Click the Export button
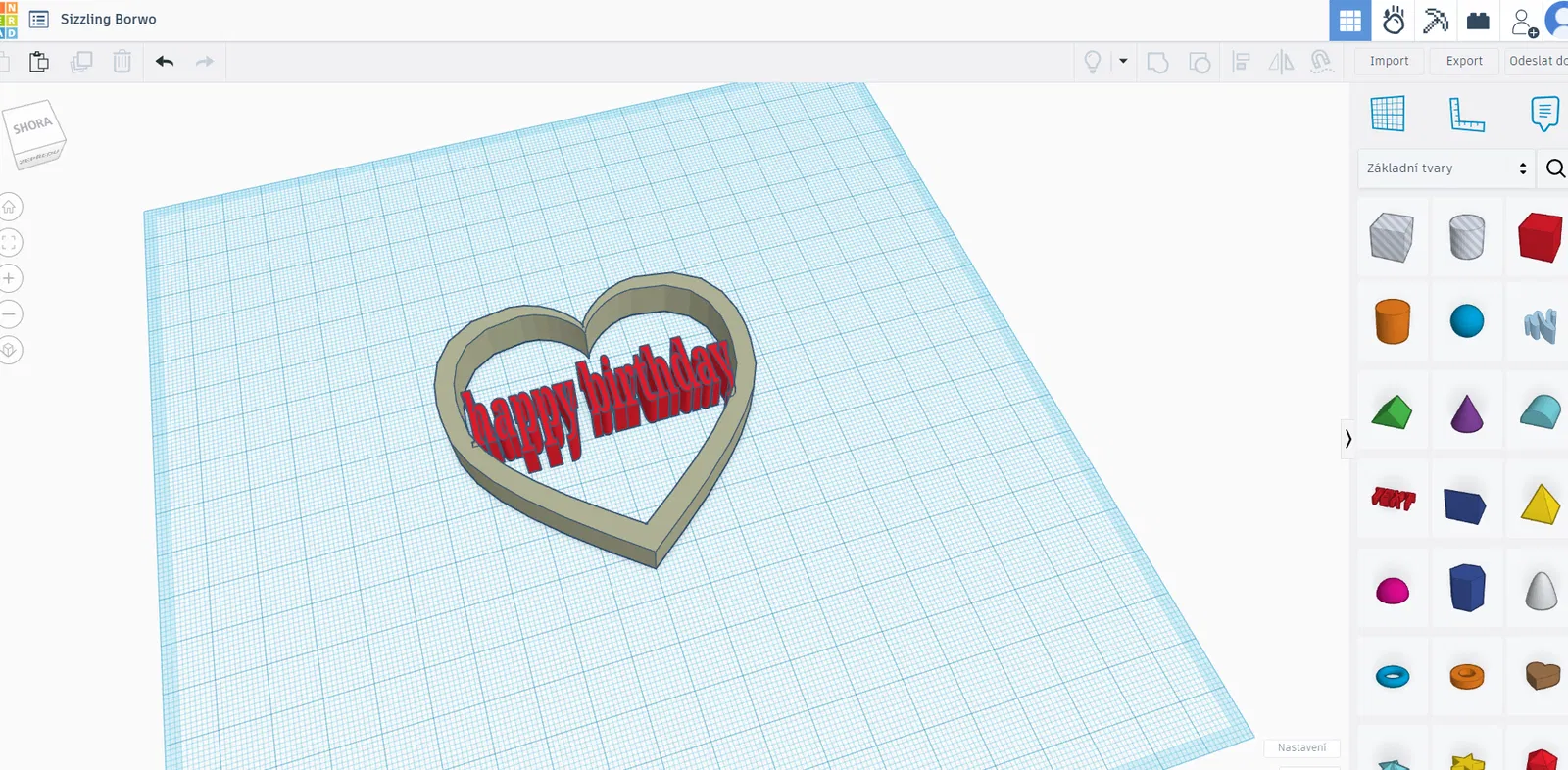1568x770 pixels. [1464, 61]
